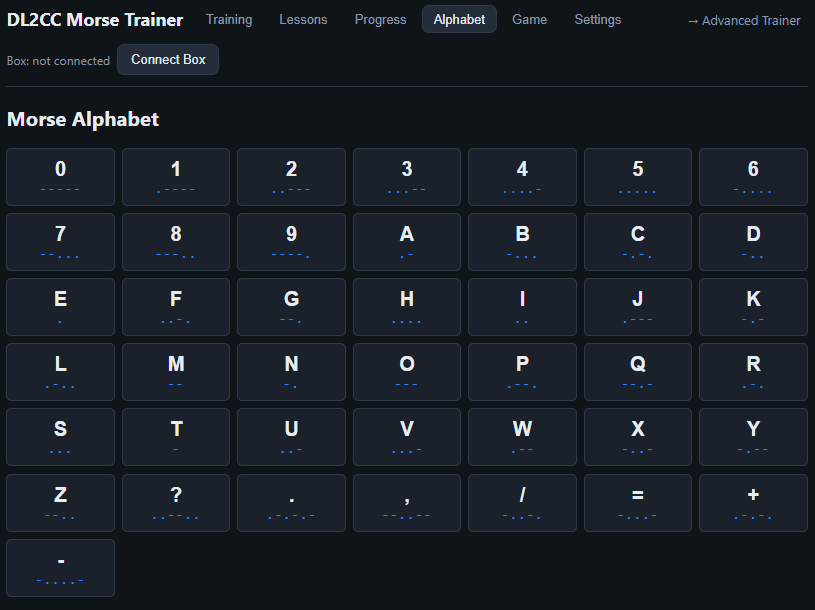815x610 pixels.
Task: Choose the letter Y card
Action: tap(753, 436)
